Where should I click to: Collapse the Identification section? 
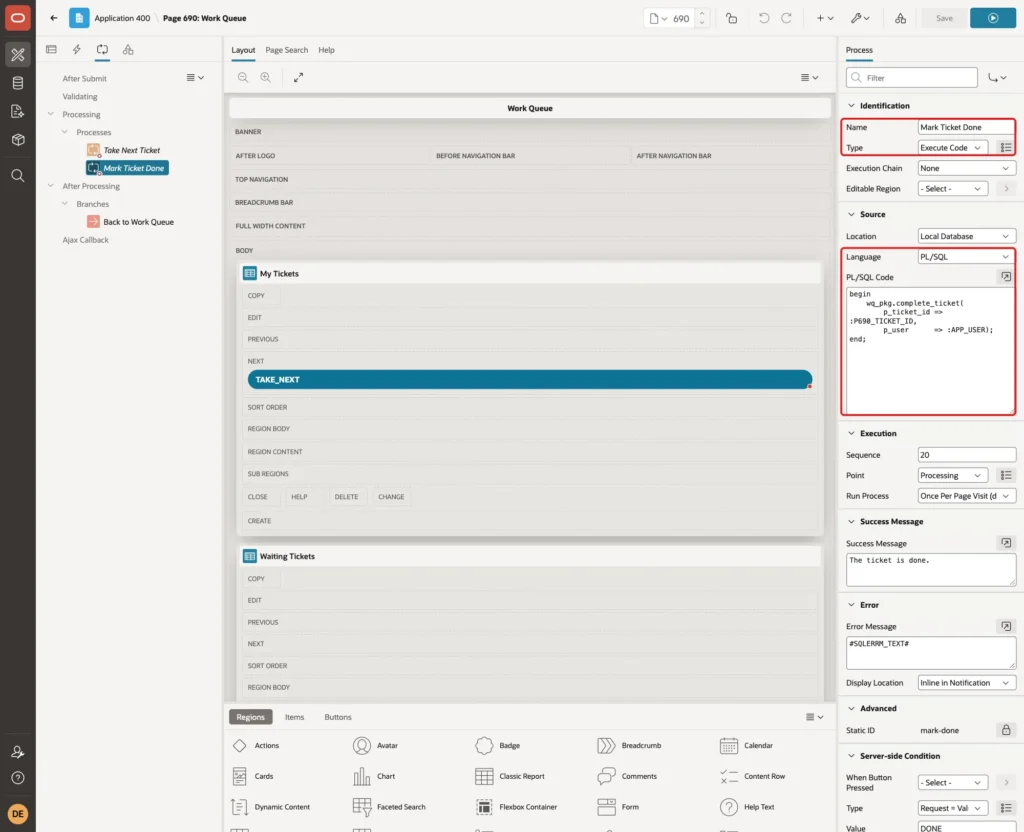[851, 105]
